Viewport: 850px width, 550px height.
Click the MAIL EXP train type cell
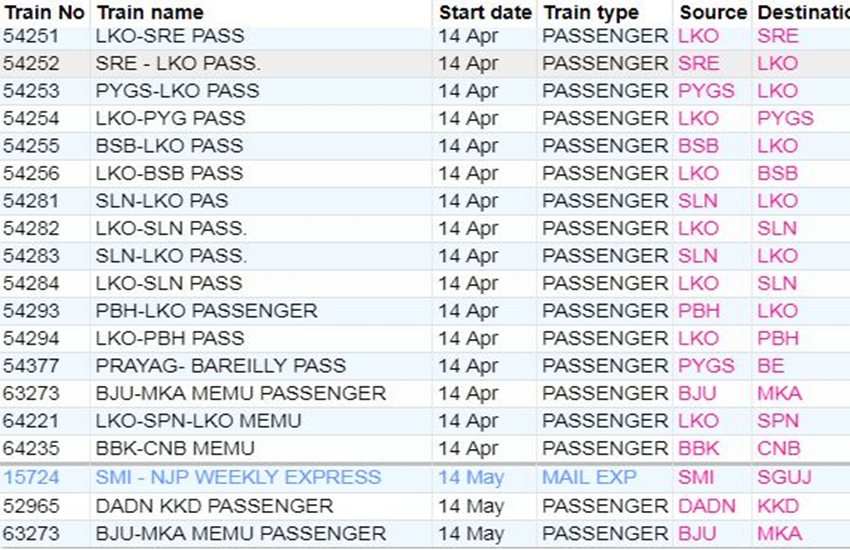click(x=588, y=478)
